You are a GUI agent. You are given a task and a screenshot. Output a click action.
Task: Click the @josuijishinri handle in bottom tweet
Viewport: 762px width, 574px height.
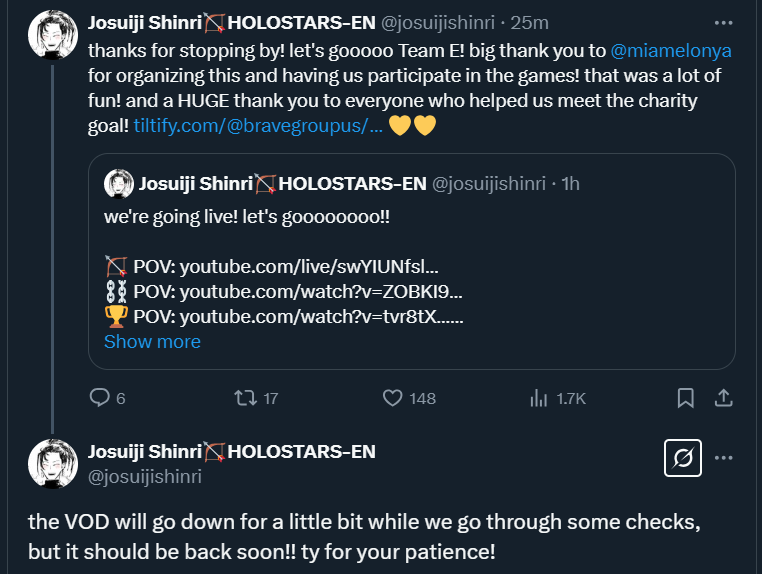pos(145,477)
